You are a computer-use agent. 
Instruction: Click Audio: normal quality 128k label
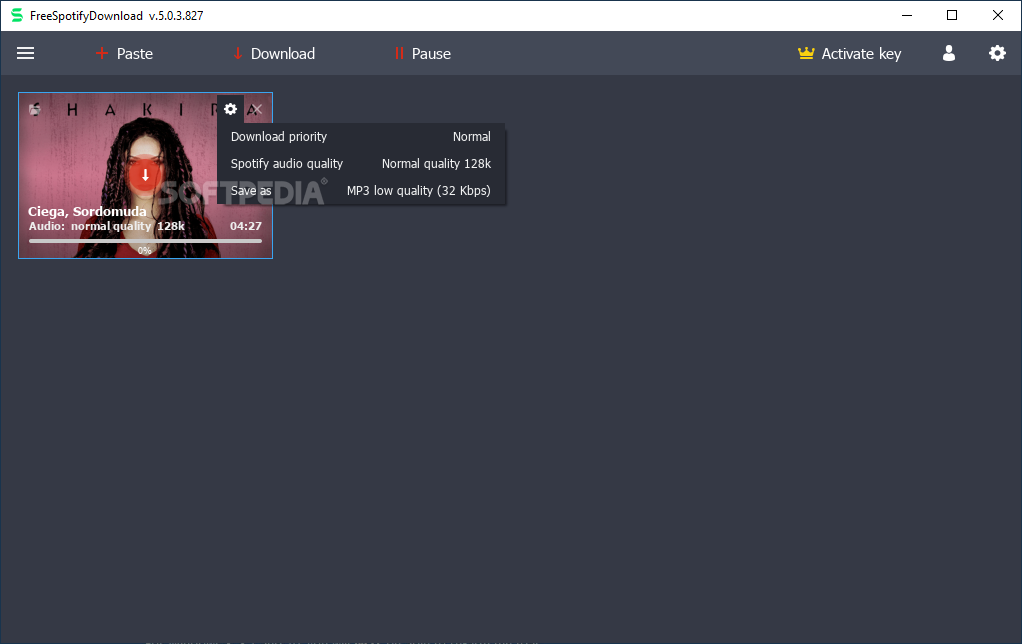tap(107, 226)
